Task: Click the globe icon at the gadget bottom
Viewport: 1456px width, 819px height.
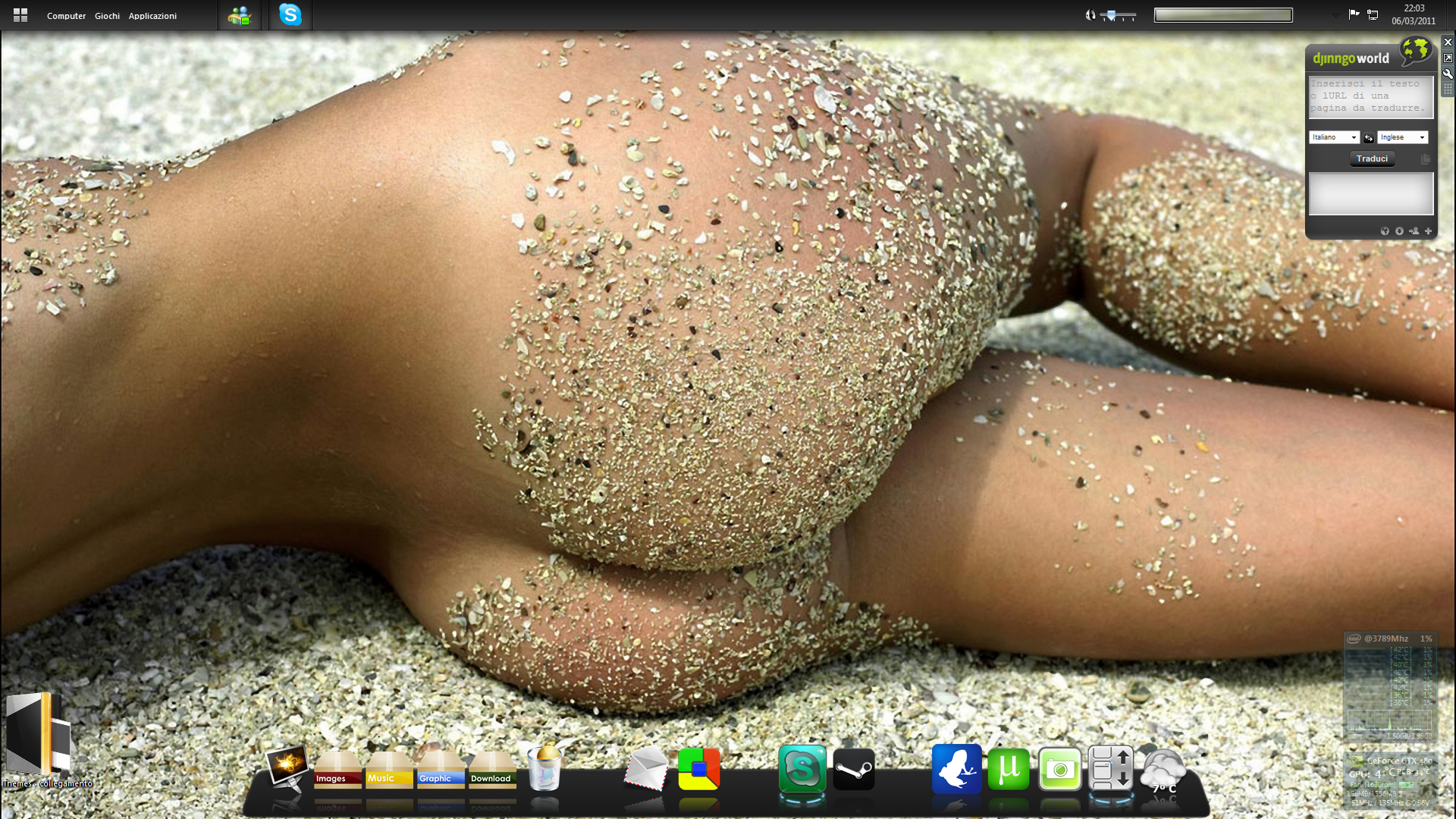Action: [x=1385, y=231]
